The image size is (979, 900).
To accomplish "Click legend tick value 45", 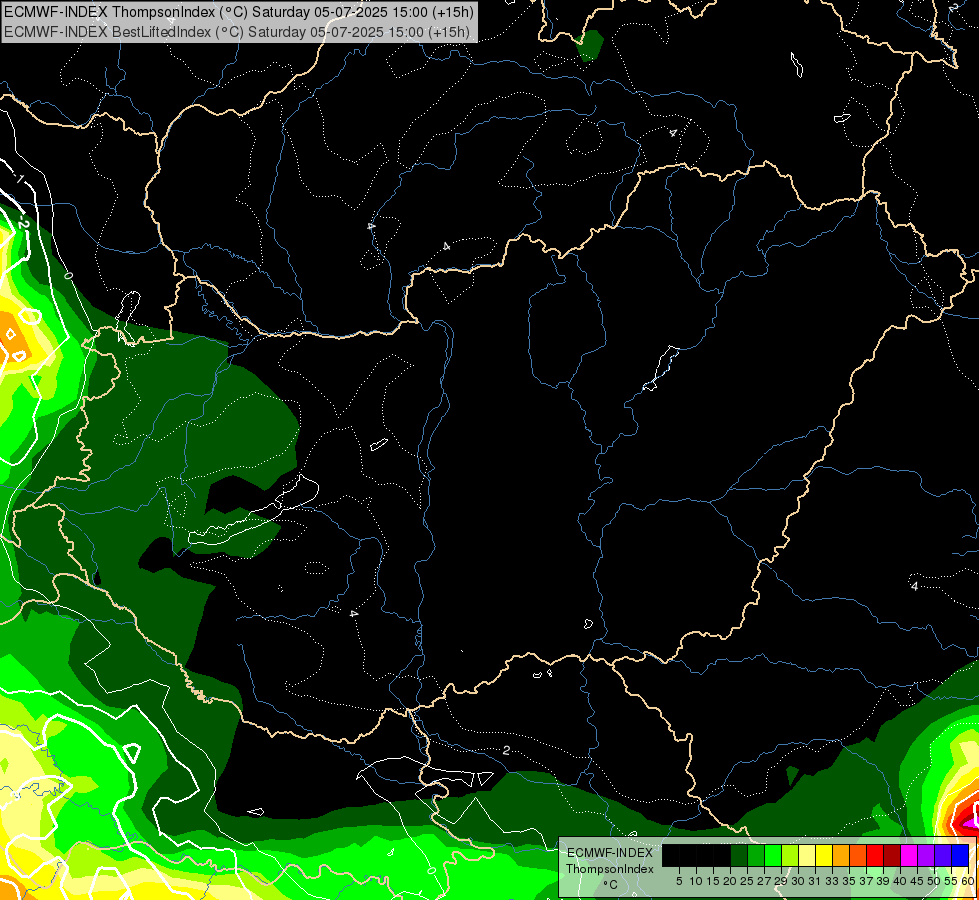I will [x=918, y=881].
